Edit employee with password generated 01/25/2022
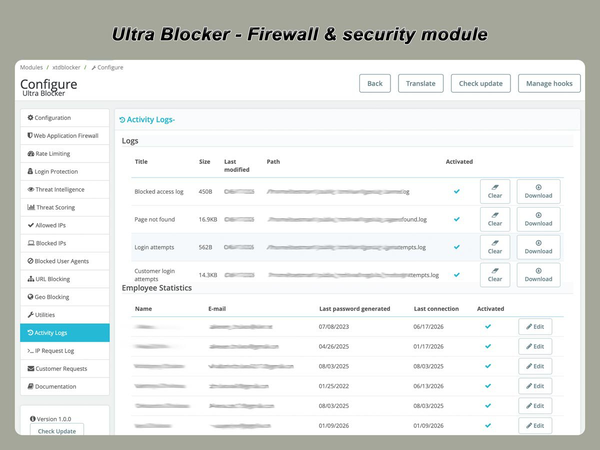Screen dimensions: 600x450 535,386
